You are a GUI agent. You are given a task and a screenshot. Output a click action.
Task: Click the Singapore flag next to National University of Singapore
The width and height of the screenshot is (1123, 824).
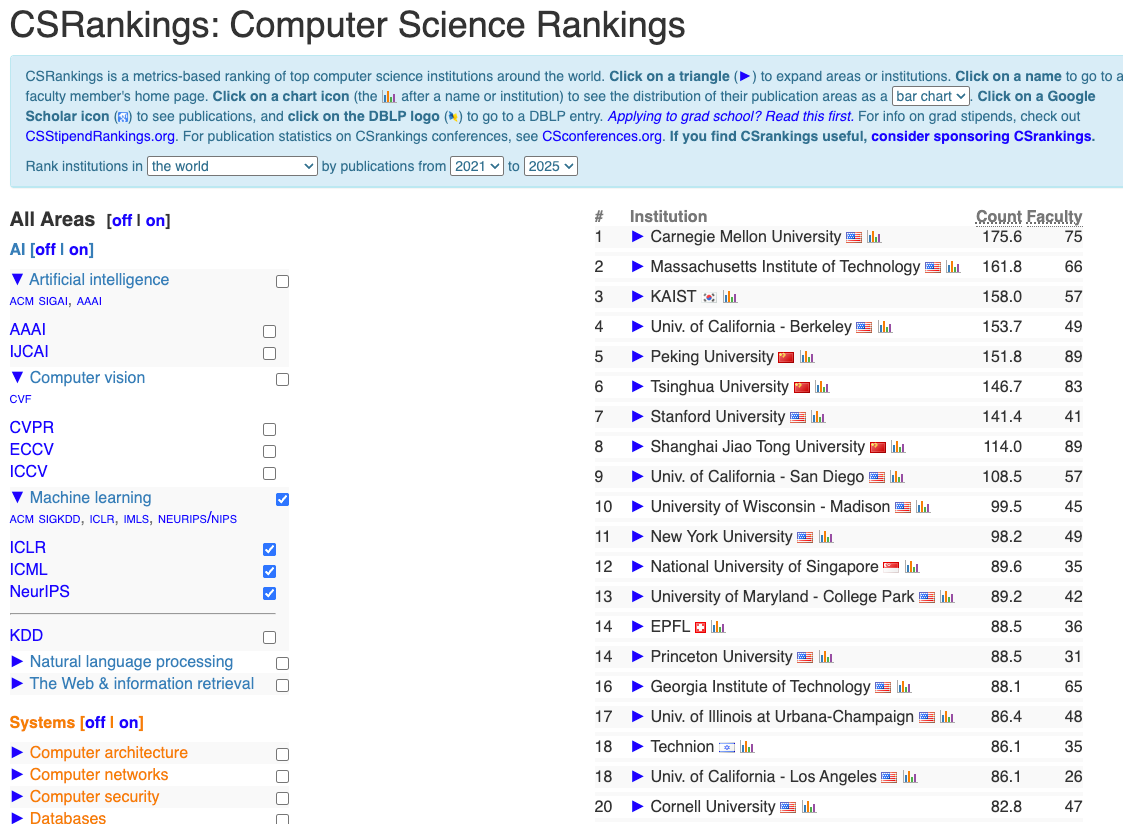pos(891,567)
